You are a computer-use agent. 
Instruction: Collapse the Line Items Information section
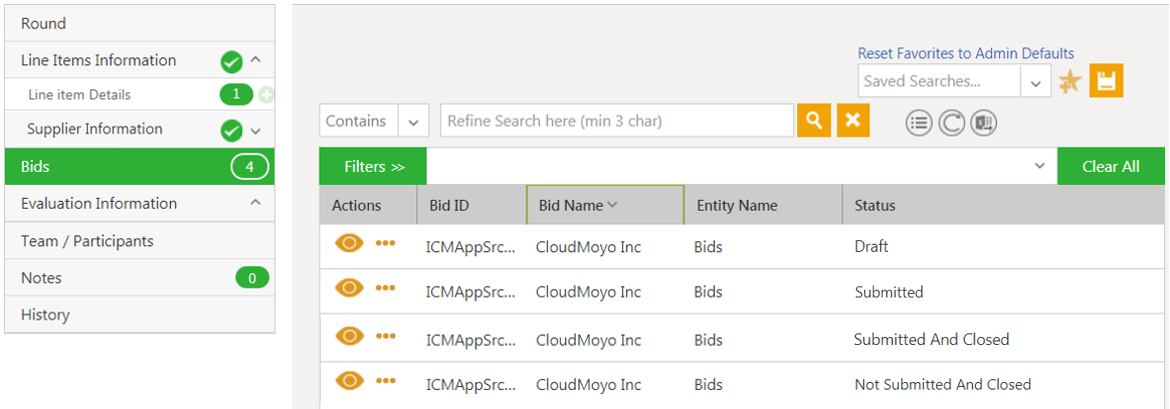click(255, 60)
